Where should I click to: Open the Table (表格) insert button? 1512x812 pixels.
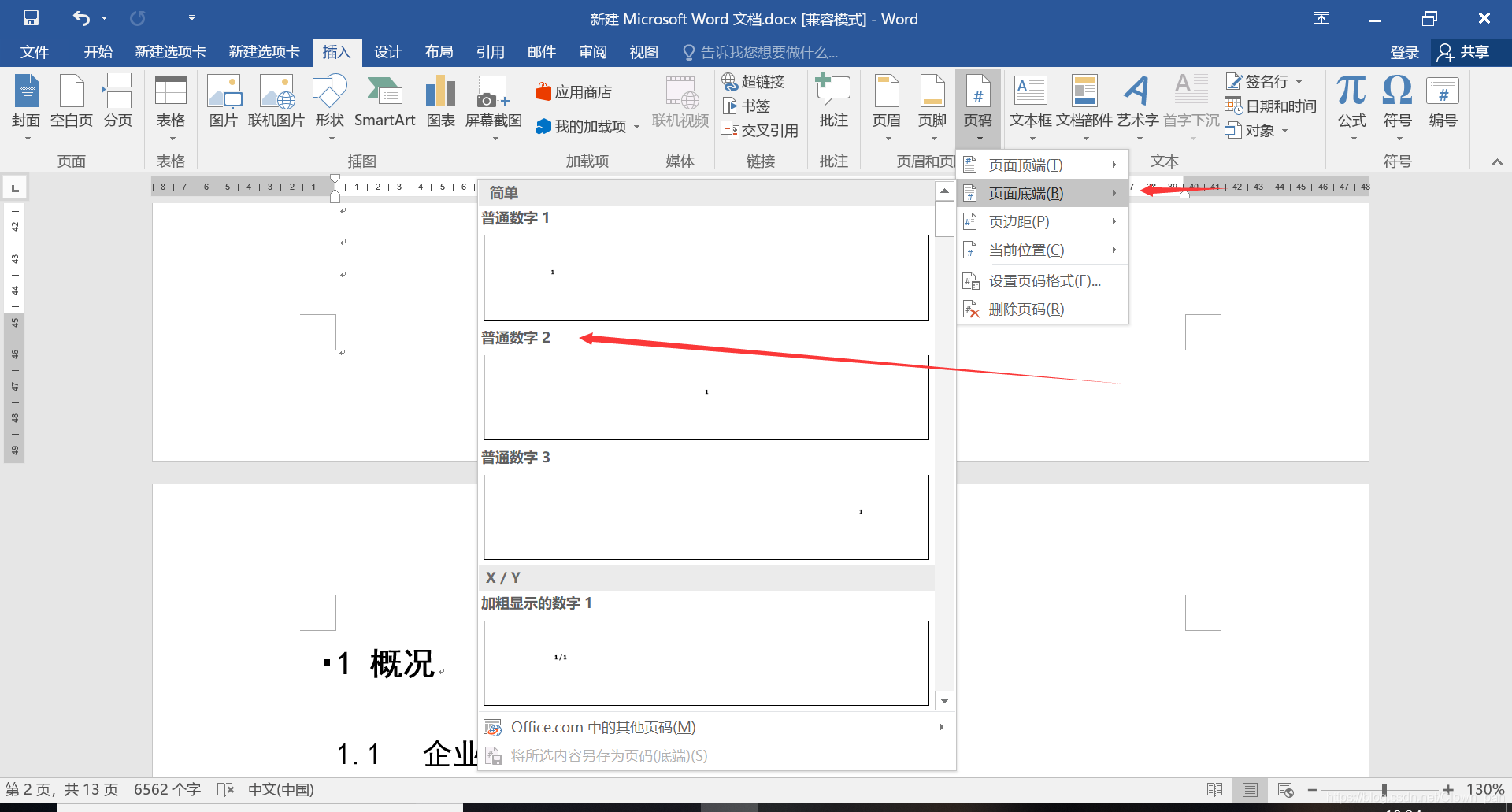[171, 108]
